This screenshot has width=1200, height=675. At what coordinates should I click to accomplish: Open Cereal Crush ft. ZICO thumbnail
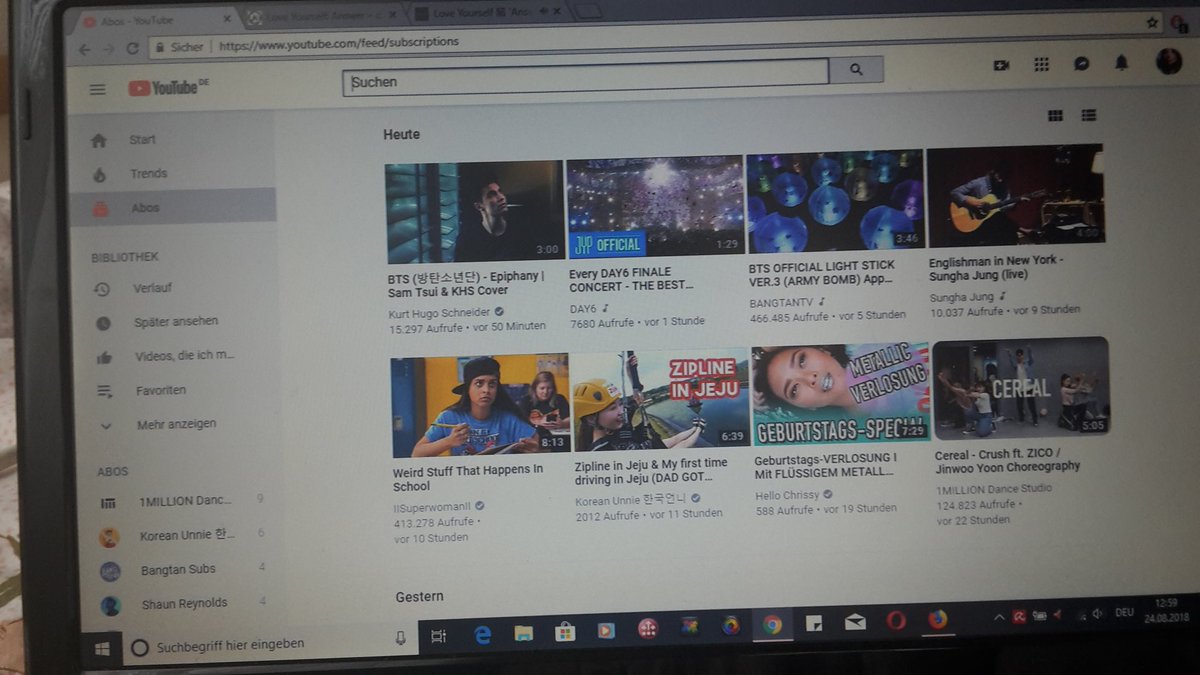pos(1021,387)
